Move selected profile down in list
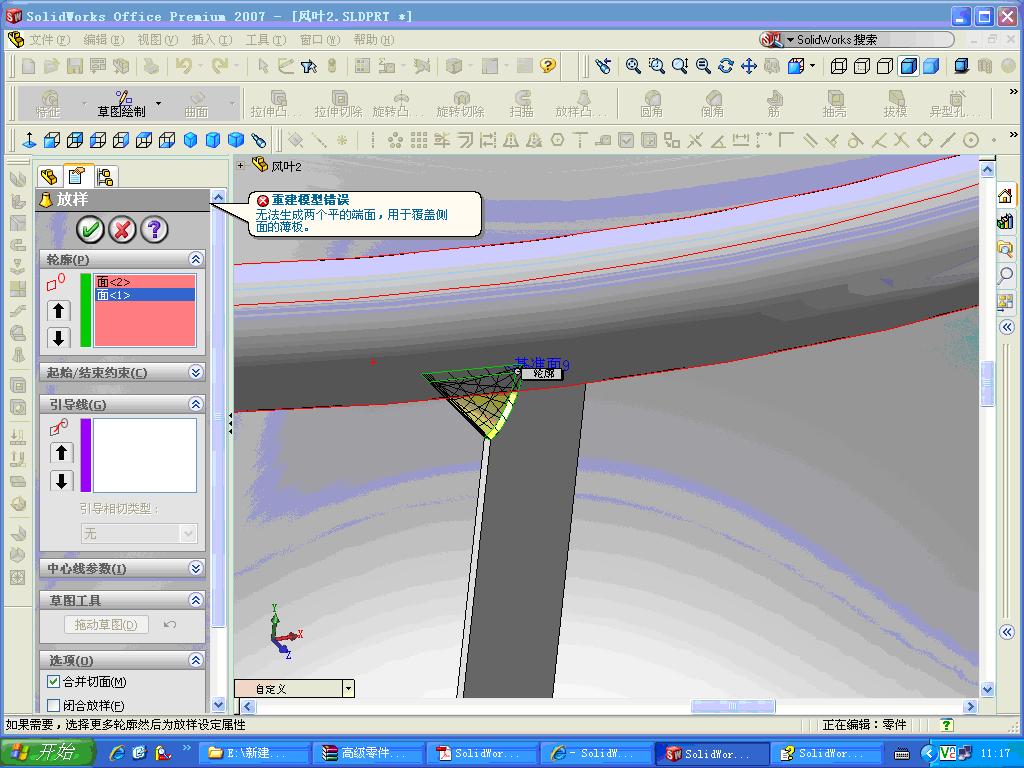The width and height of the screenshot is (1024, 768). pyautogui.click(x=59, y=338)
